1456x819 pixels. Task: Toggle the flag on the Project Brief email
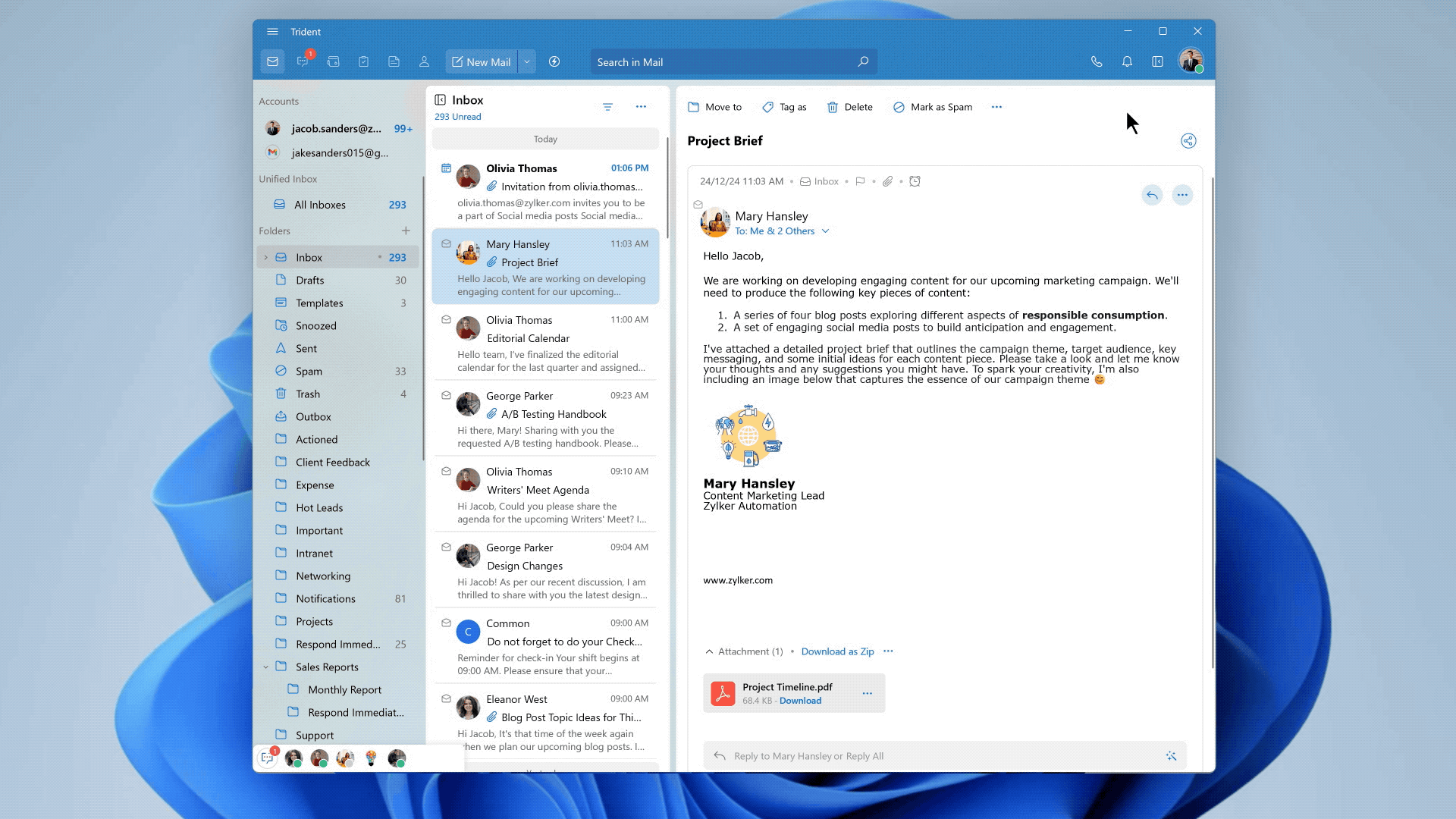click(x=860, y=181)
